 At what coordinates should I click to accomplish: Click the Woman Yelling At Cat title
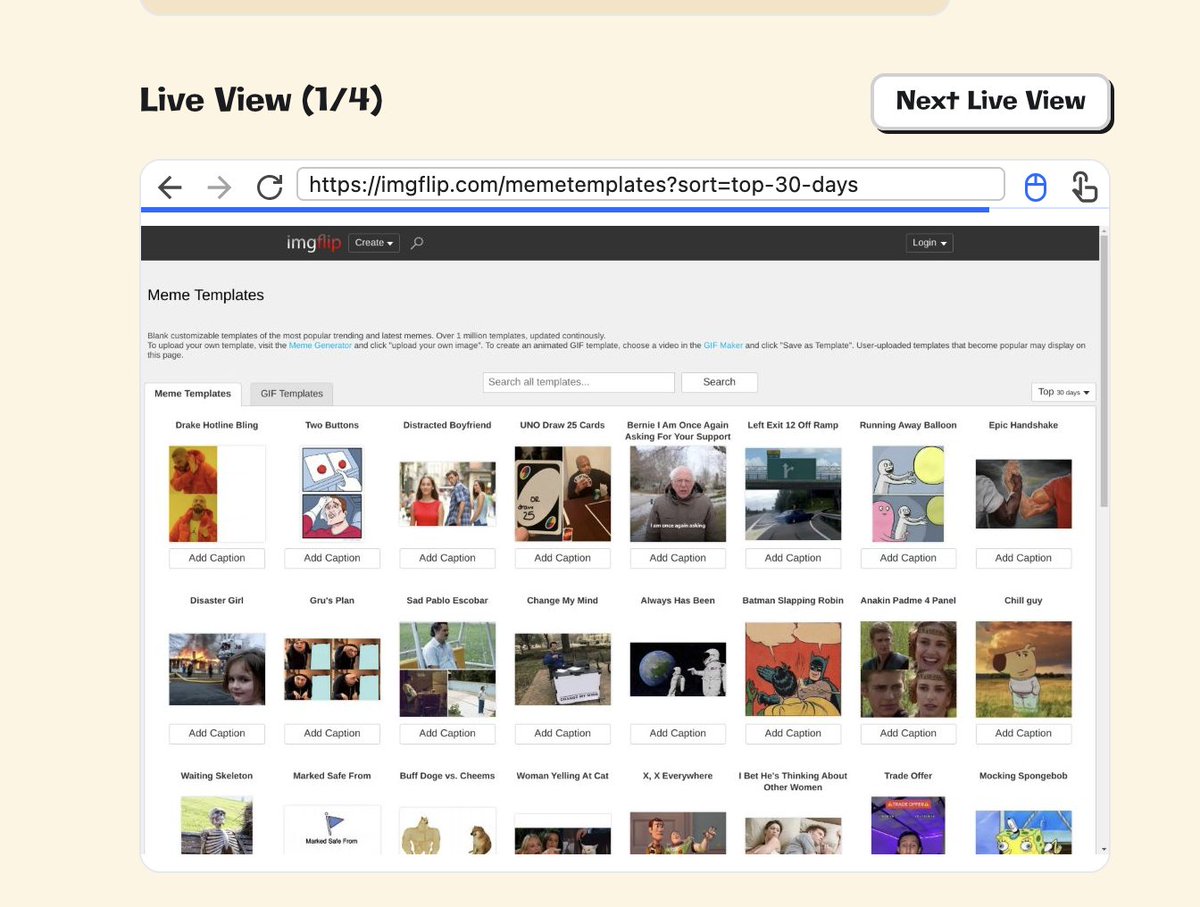[562, 776]
